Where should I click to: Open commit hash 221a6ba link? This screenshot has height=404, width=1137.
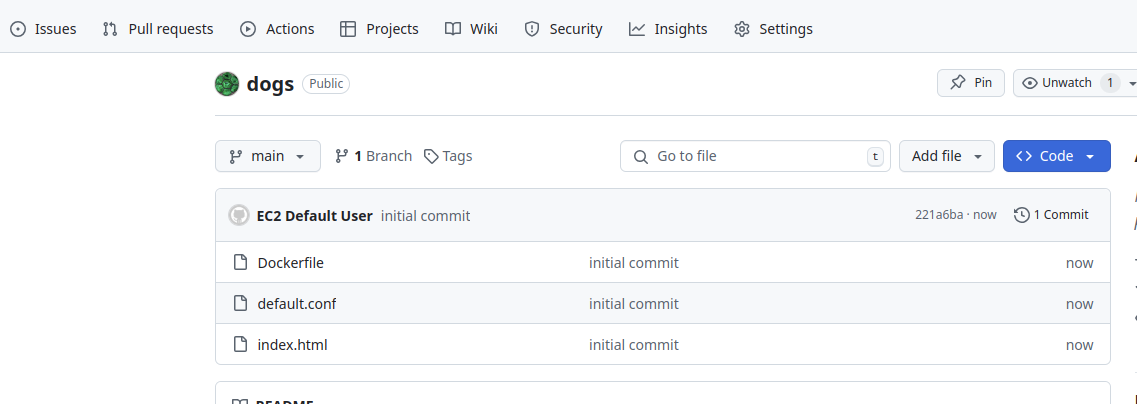pos(939,215)
